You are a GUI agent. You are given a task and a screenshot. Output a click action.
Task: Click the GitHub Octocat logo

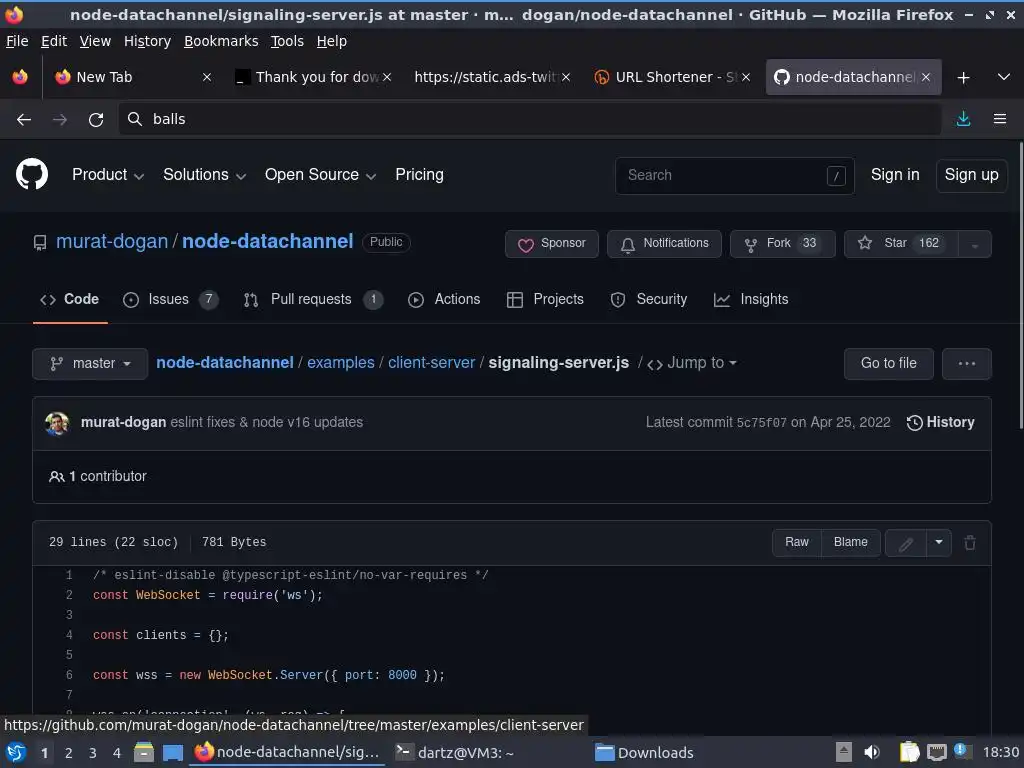point(32,174)
